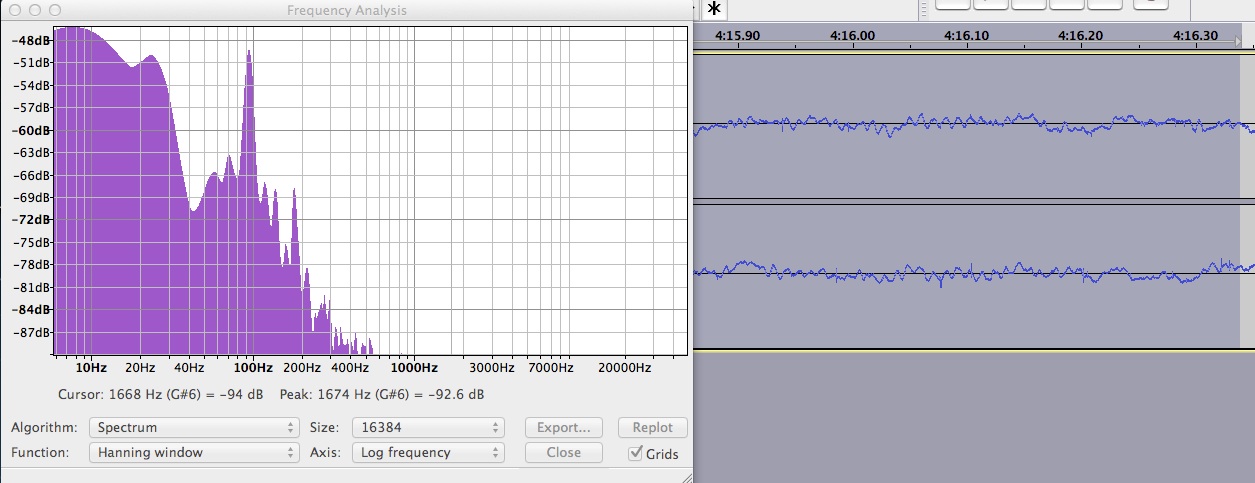Click the 7000Hz label on the frequency axis
This screenshot has height=483, width=1255.
pos(551,368)
